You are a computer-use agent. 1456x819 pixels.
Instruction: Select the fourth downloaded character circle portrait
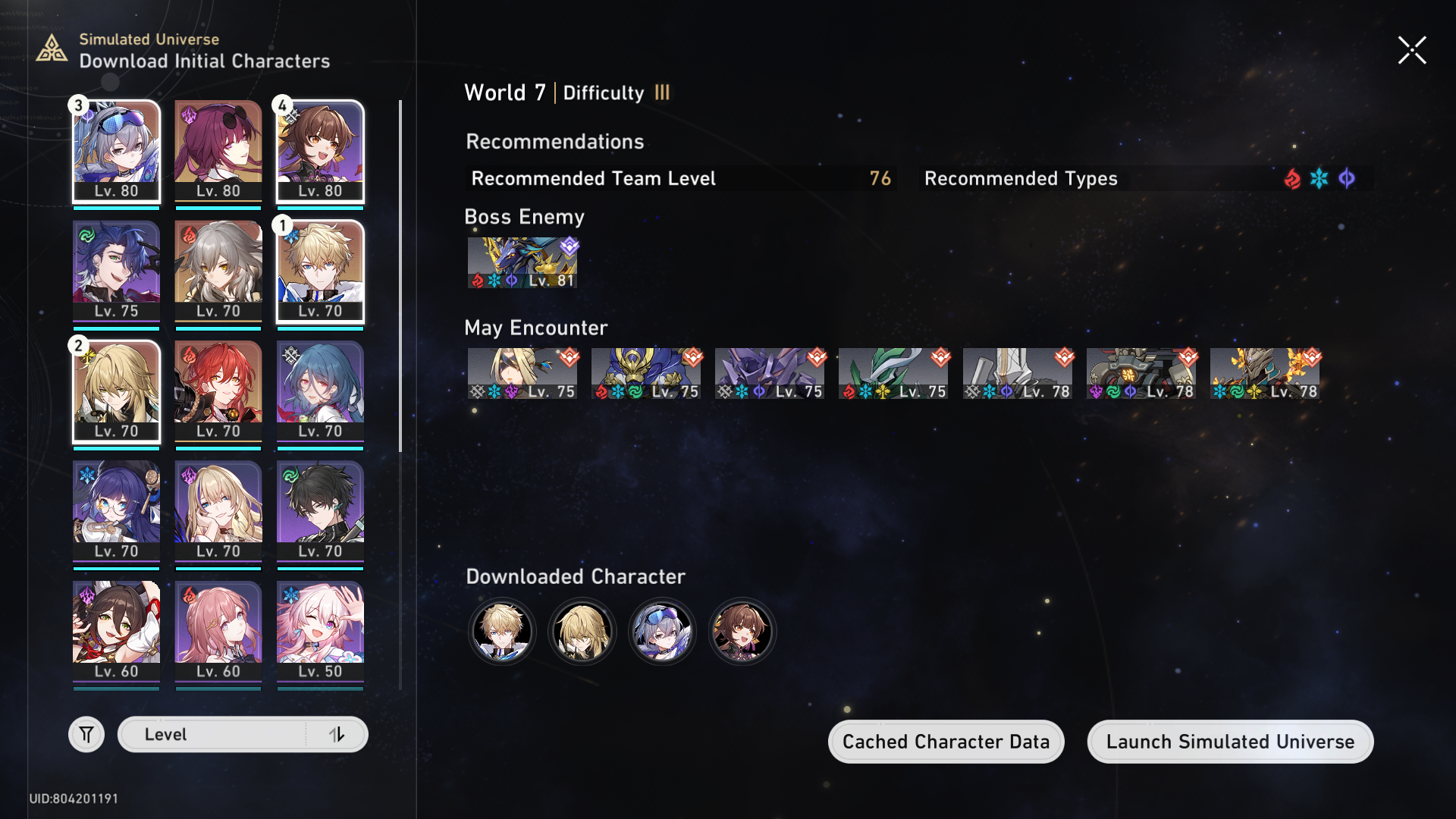tap(742, 631)
